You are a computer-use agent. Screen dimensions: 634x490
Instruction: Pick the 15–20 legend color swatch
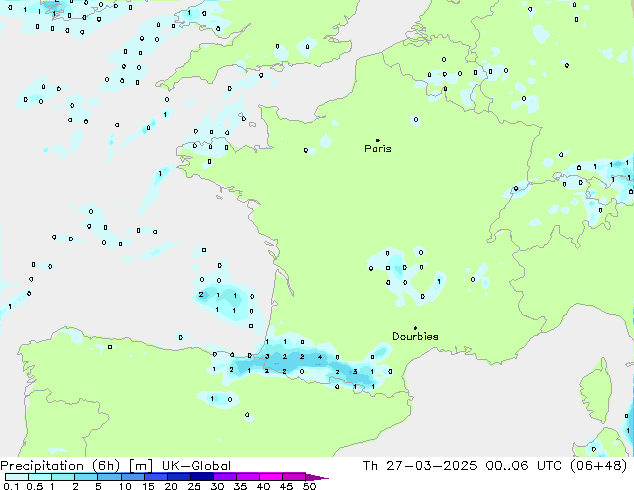pos(155,477)
